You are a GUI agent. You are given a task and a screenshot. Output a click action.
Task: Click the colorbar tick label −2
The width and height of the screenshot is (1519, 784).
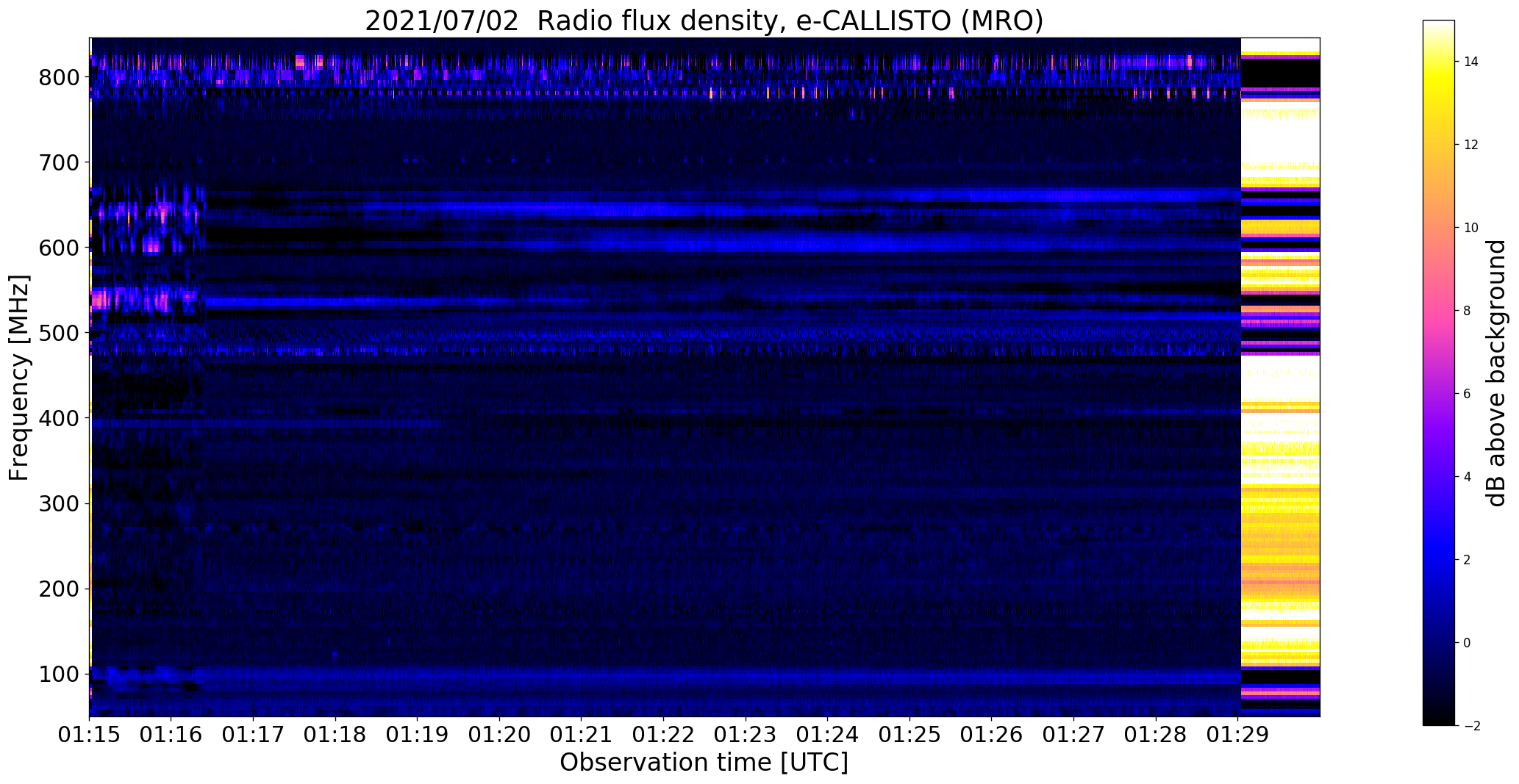(1471, 726)
